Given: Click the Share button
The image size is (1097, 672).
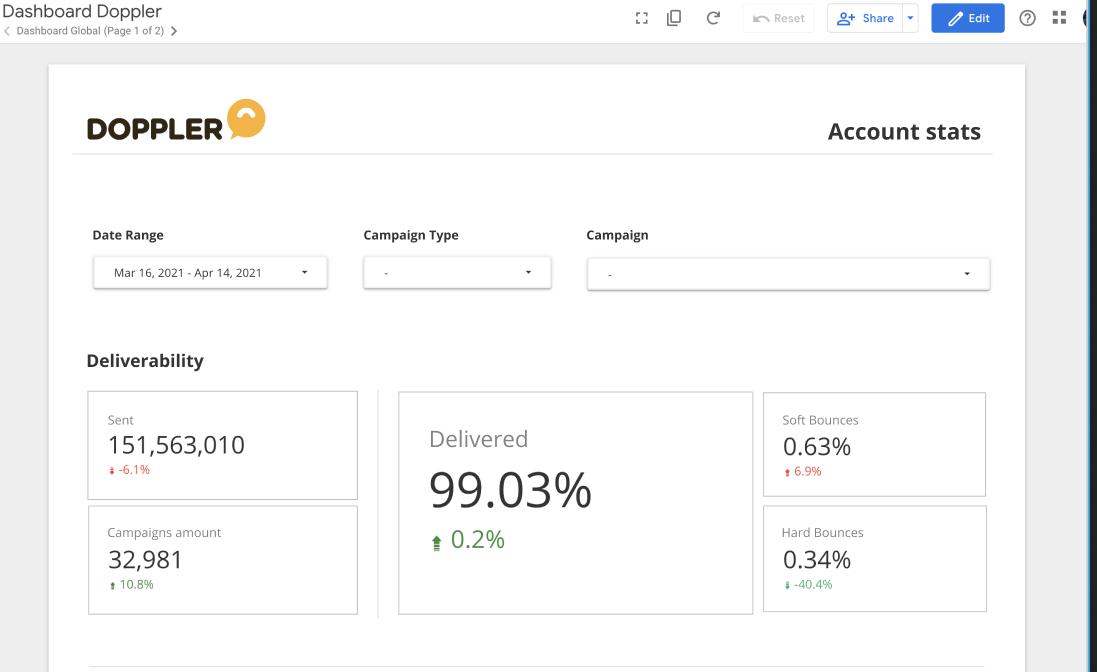Looking at the screenshot, I should tap(865, 18).
